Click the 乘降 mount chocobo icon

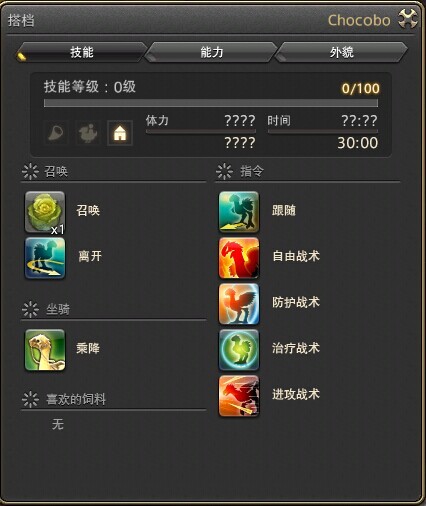45,350
